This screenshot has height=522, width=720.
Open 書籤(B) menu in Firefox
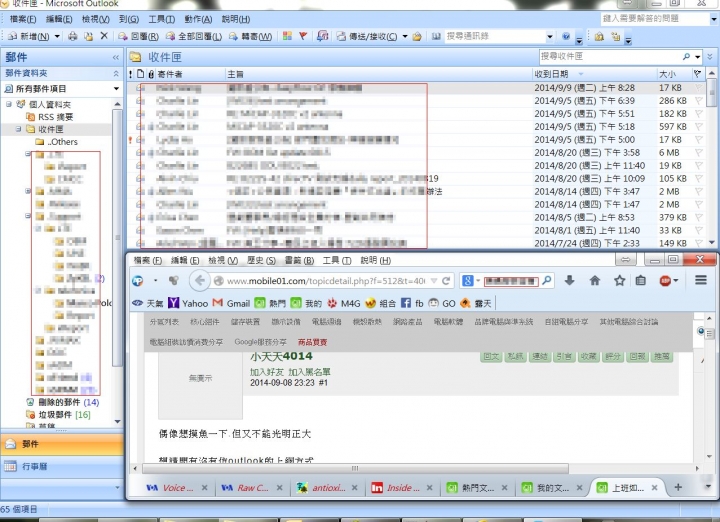pyautogui.click(x=299, y=260)
